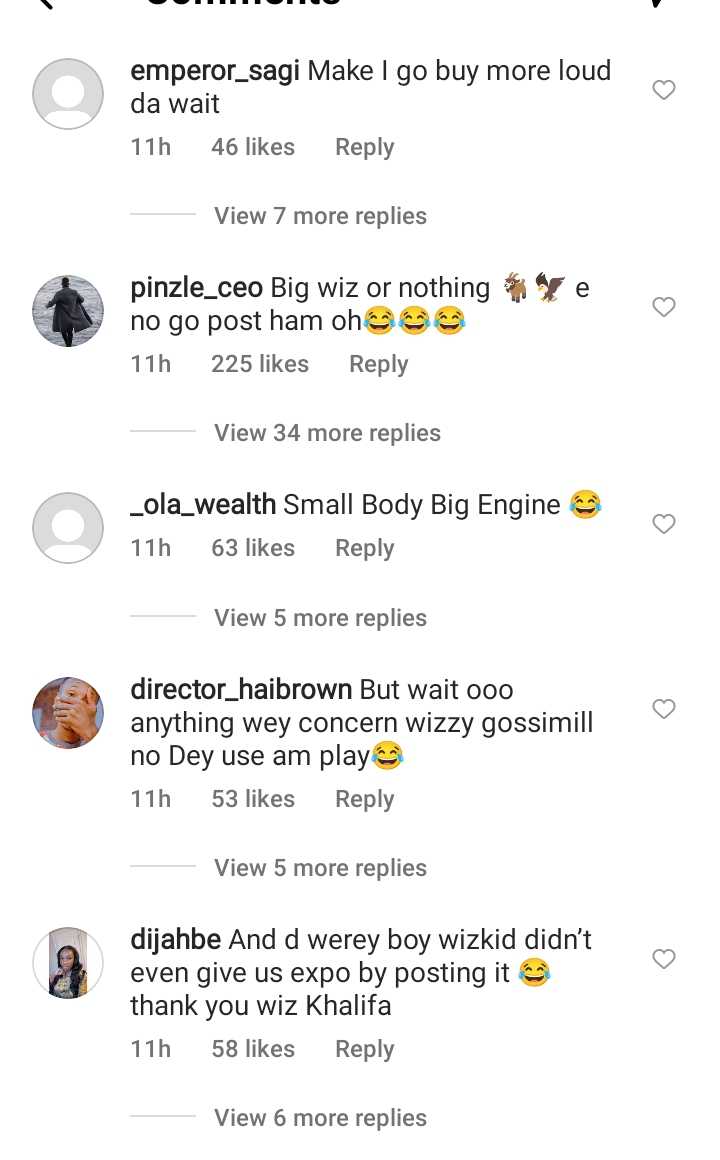Screen dimensions: 720x1160
Task: Reply to emperor_sagi's comment
Action: (x=364, y=147)
